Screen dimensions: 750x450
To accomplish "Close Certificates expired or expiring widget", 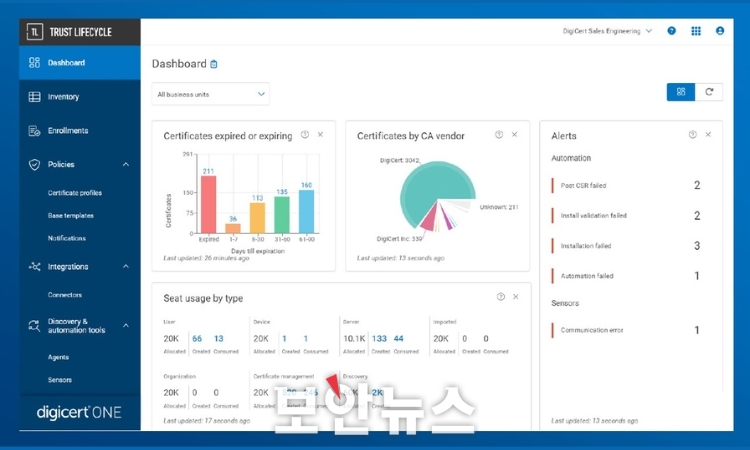I will point(320,135).
